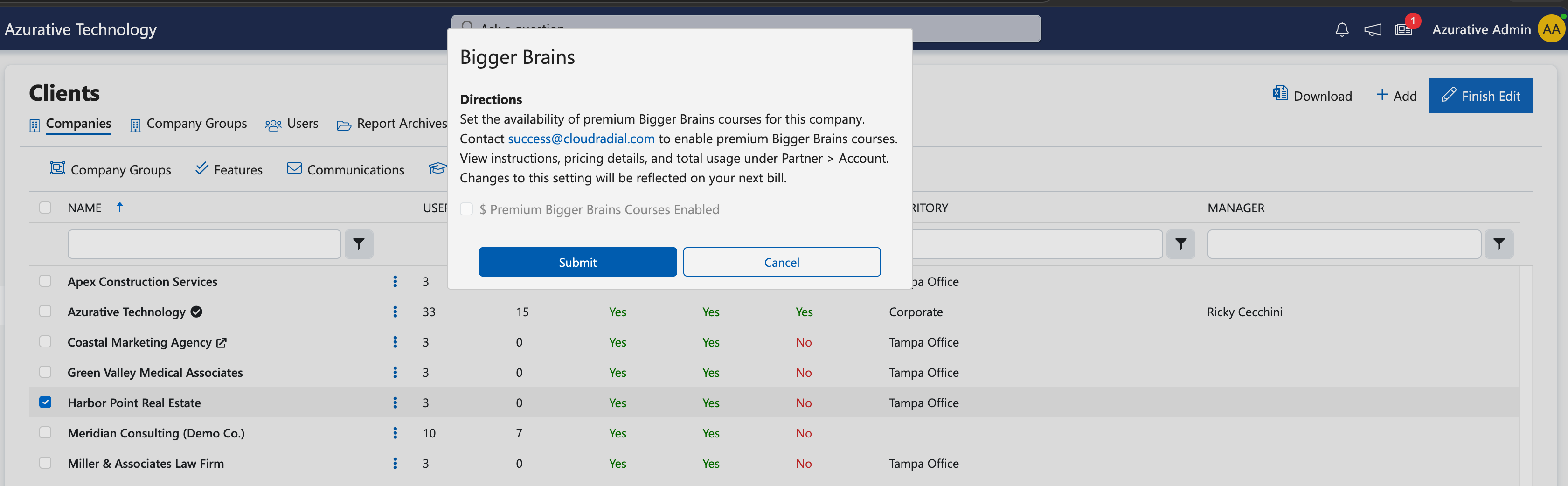Switch to the Users tab
Viewport: 1568px width, 486px height.
tap(292, 124)
